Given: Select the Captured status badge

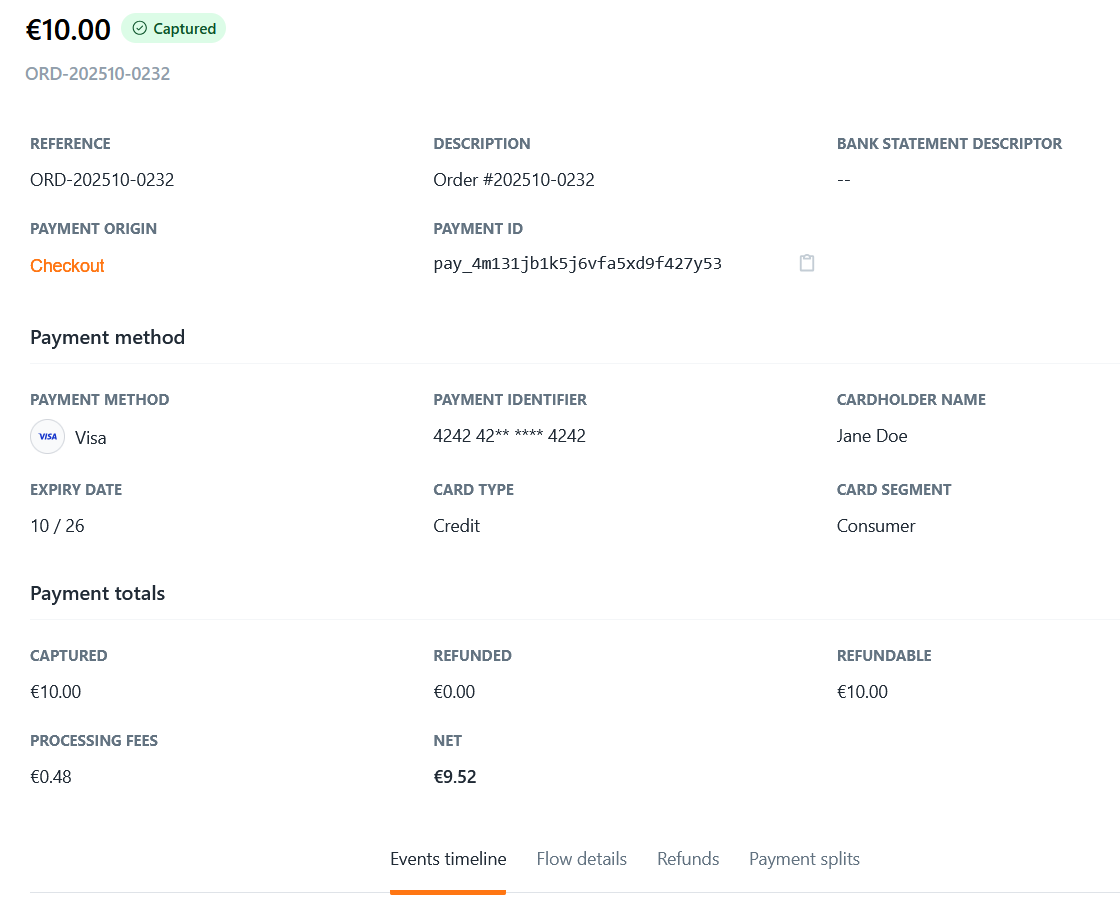Looking at the screenshot, I should (x=173, y=28).
